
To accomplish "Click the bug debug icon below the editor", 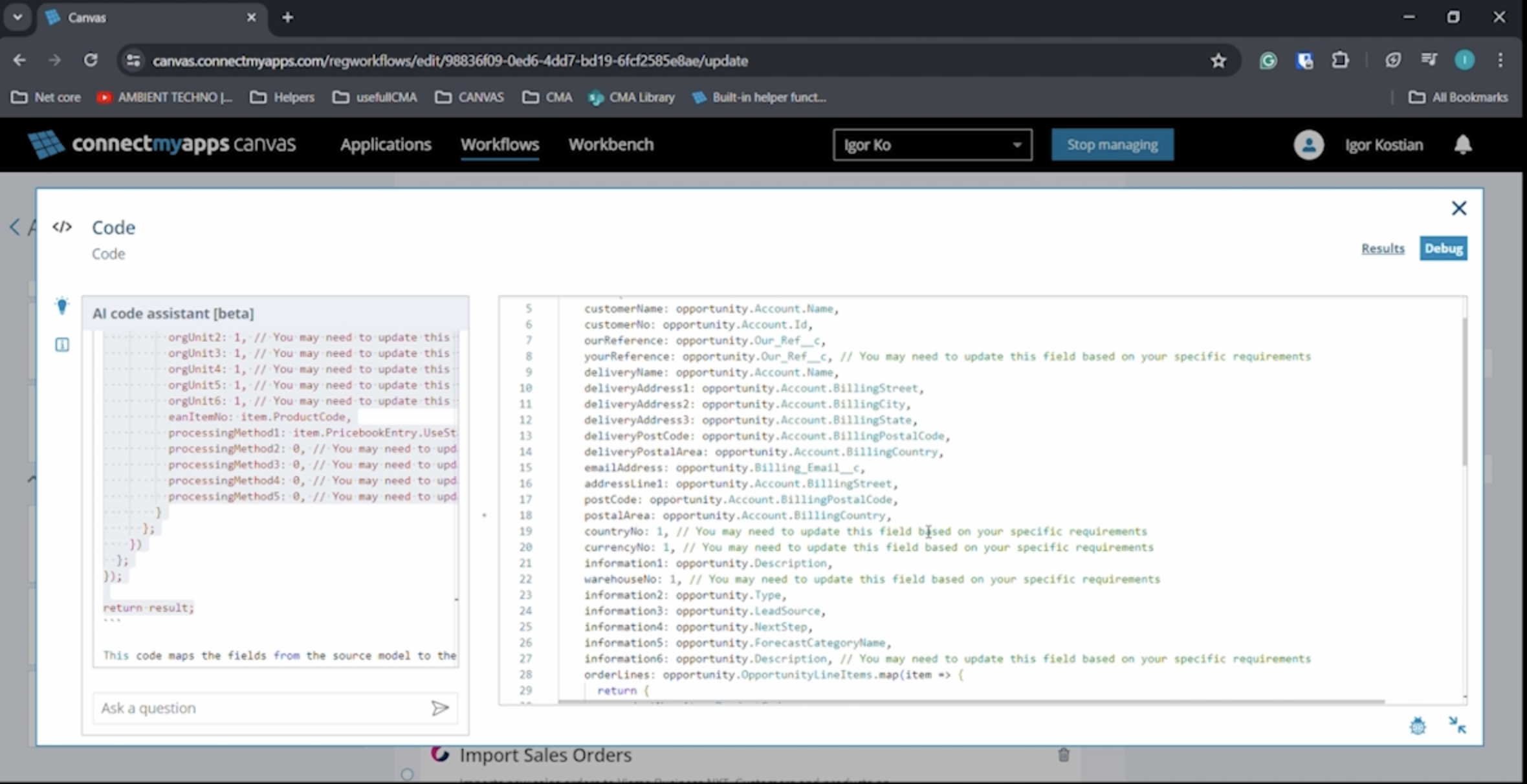I will point(1418,726).
